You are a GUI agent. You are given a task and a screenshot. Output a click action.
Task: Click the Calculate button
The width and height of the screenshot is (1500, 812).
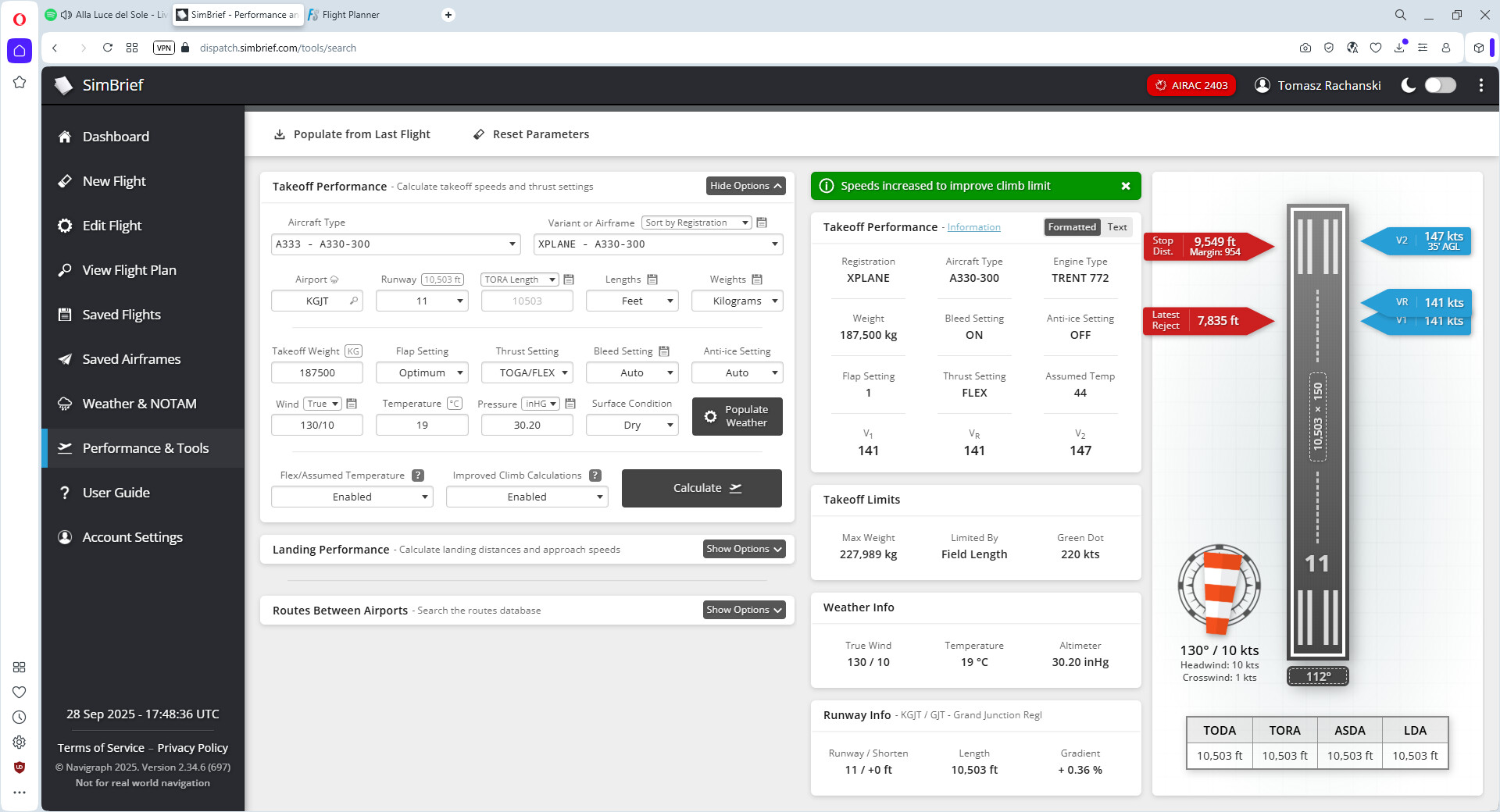[702, 488]
